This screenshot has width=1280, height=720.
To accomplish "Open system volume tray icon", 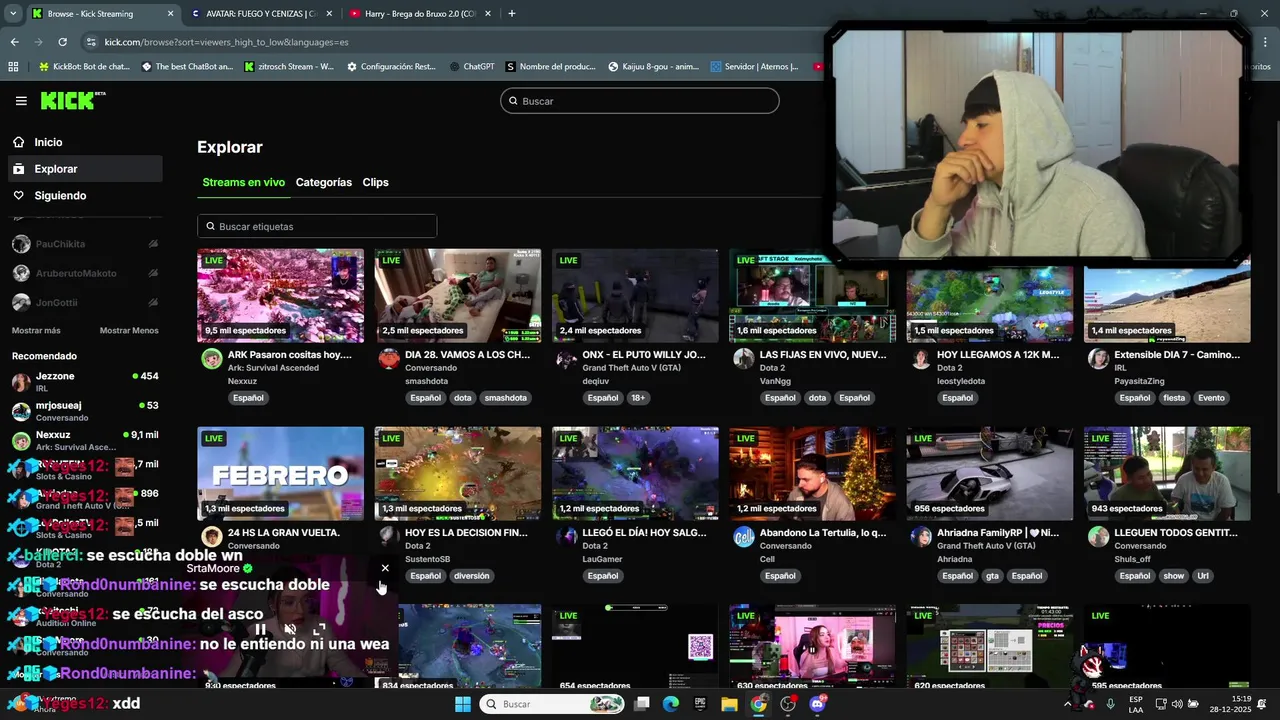I will click(x=1176, y=704).
